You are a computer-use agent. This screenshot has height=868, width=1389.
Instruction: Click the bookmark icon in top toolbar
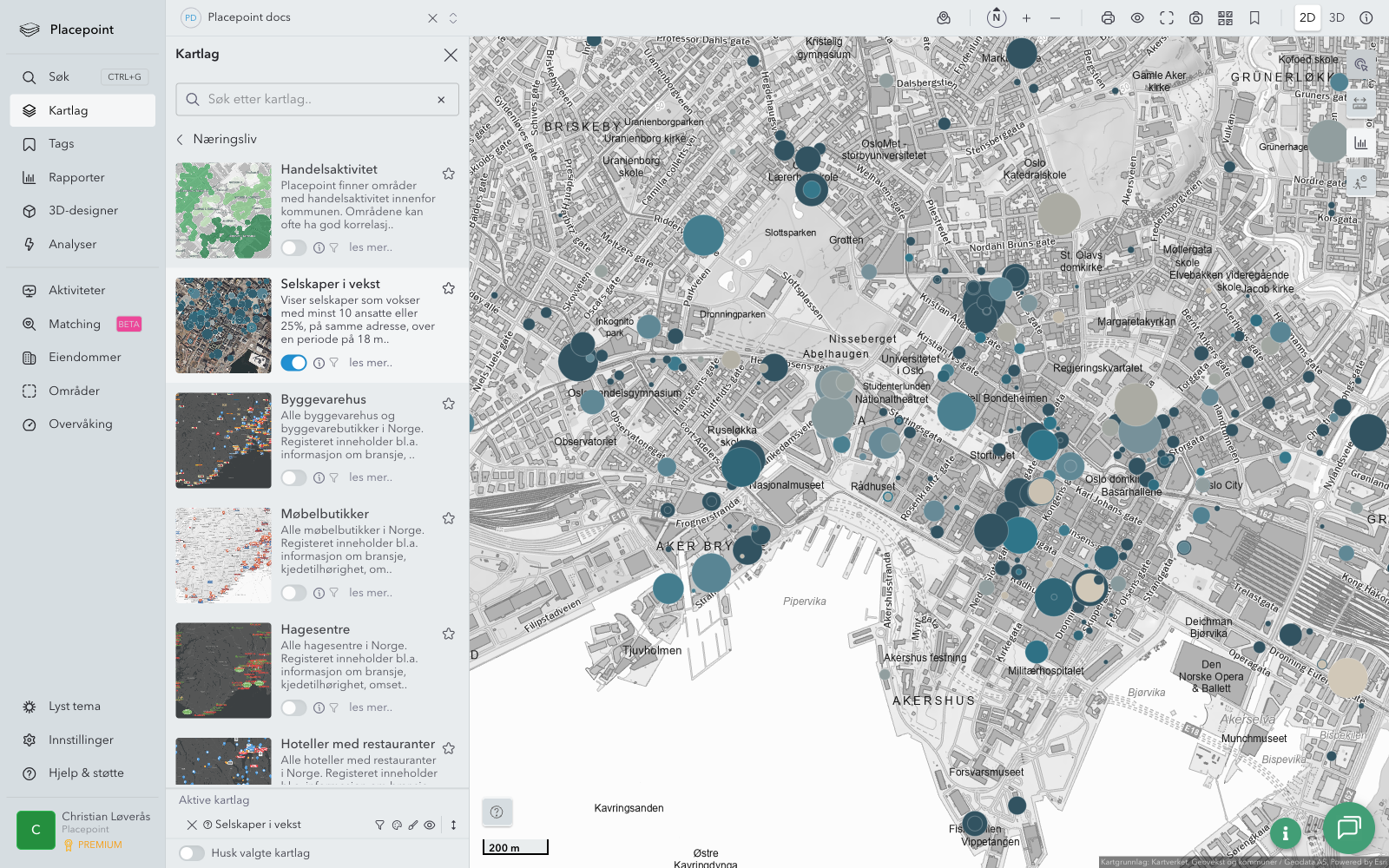(x=1254, y=18)
